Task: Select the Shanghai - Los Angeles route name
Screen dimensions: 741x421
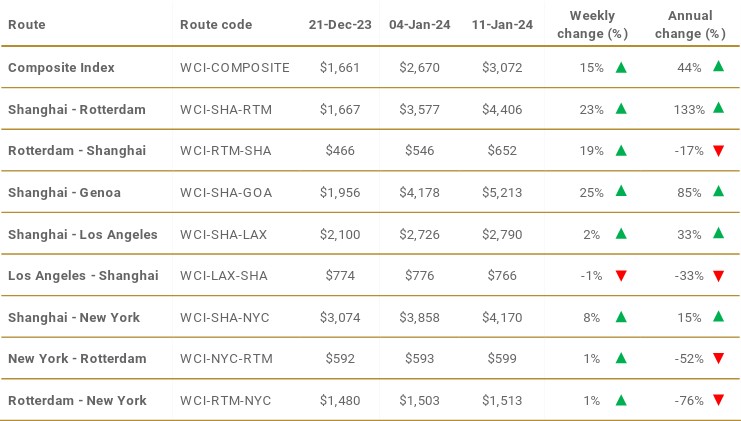Action: tap(83, 234)
